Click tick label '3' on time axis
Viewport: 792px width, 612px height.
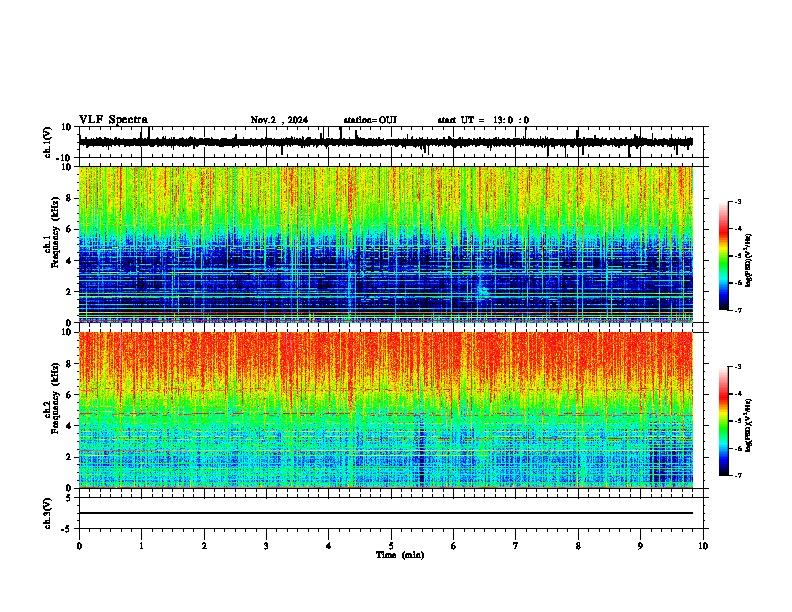click(266, 546)
